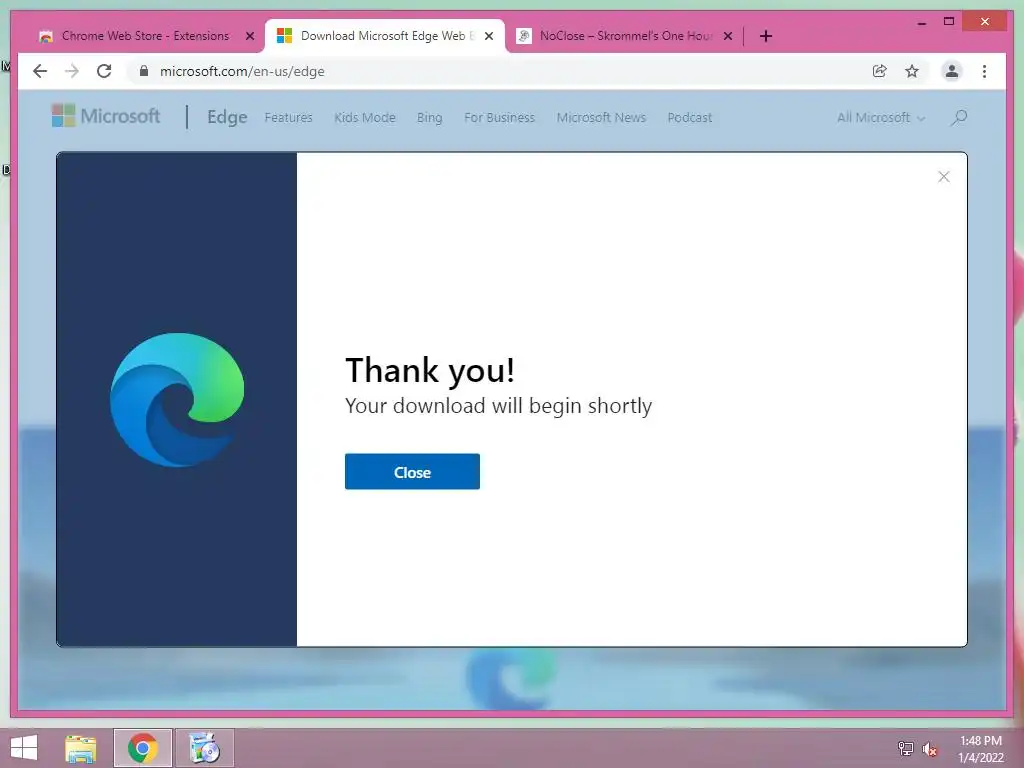Image resolution: width=1024 pixels, height=768 pixels.
Task: Open the Chrome profile avatar
Action: 952,71
